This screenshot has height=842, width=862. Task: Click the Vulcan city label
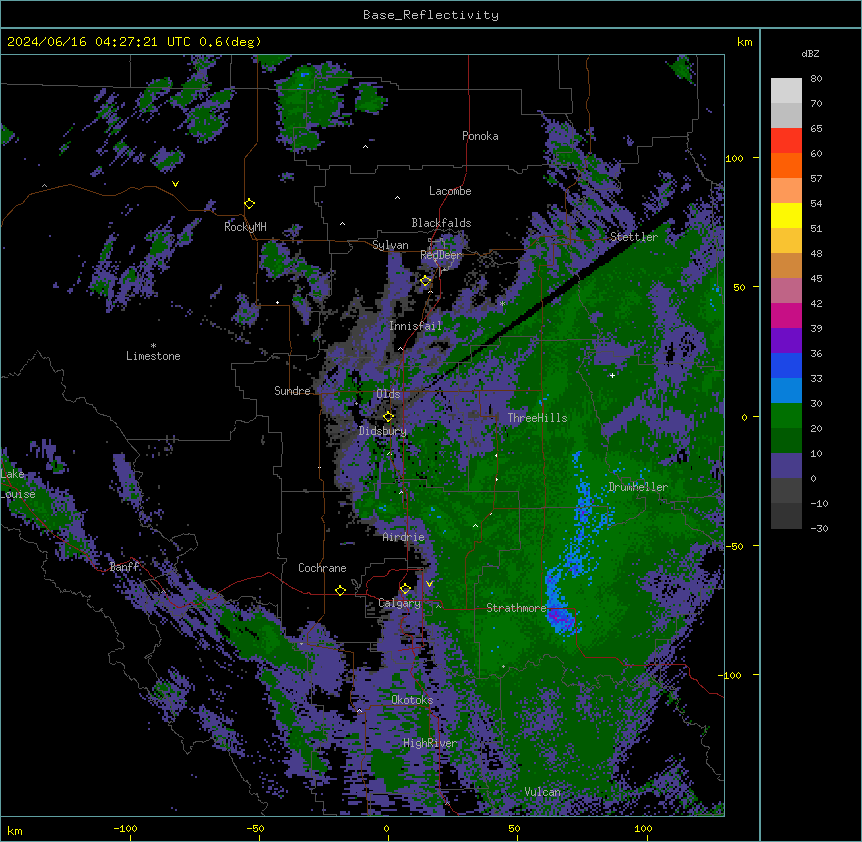point(542,792)
